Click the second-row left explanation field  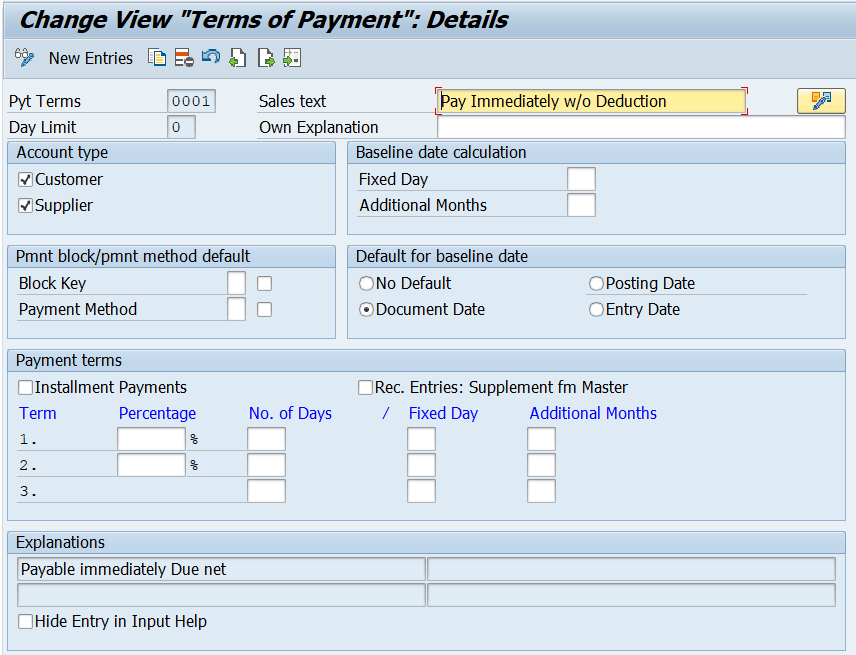tap(221, 595)
